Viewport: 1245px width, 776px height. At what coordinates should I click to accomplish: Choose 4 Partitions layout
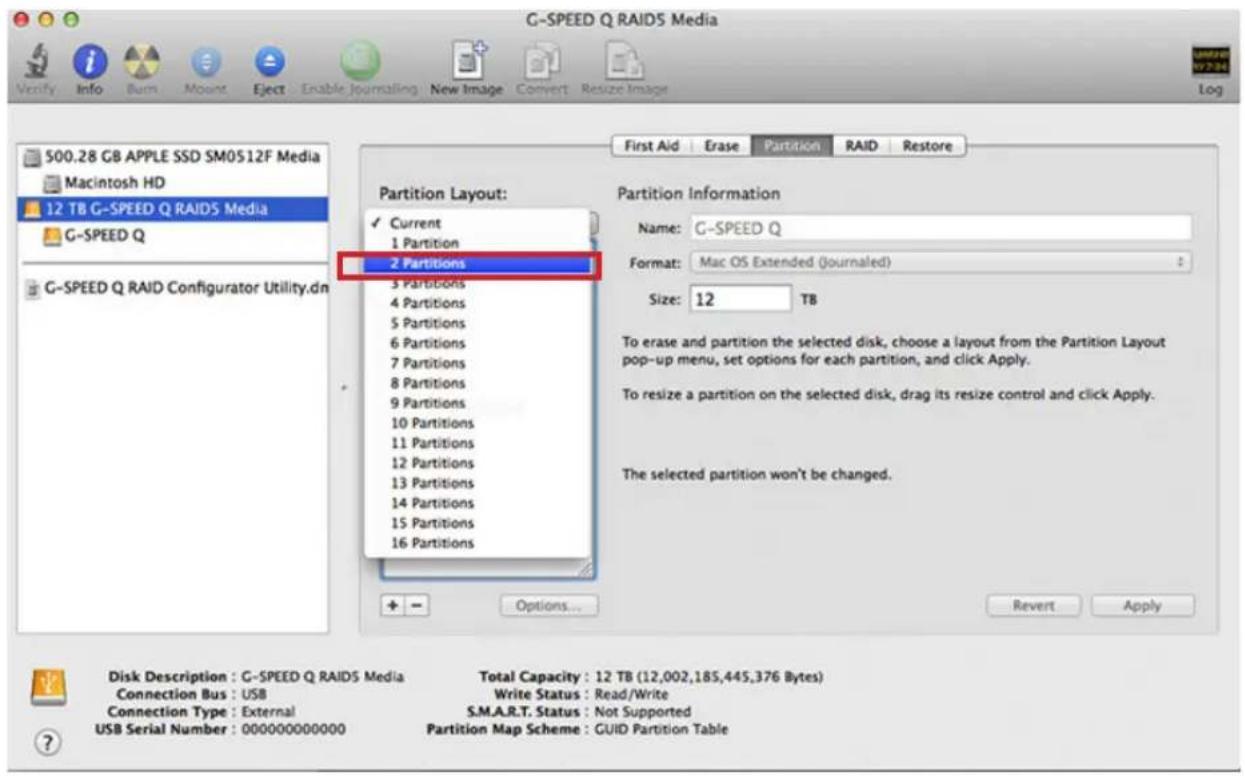(x=478, y=303)
